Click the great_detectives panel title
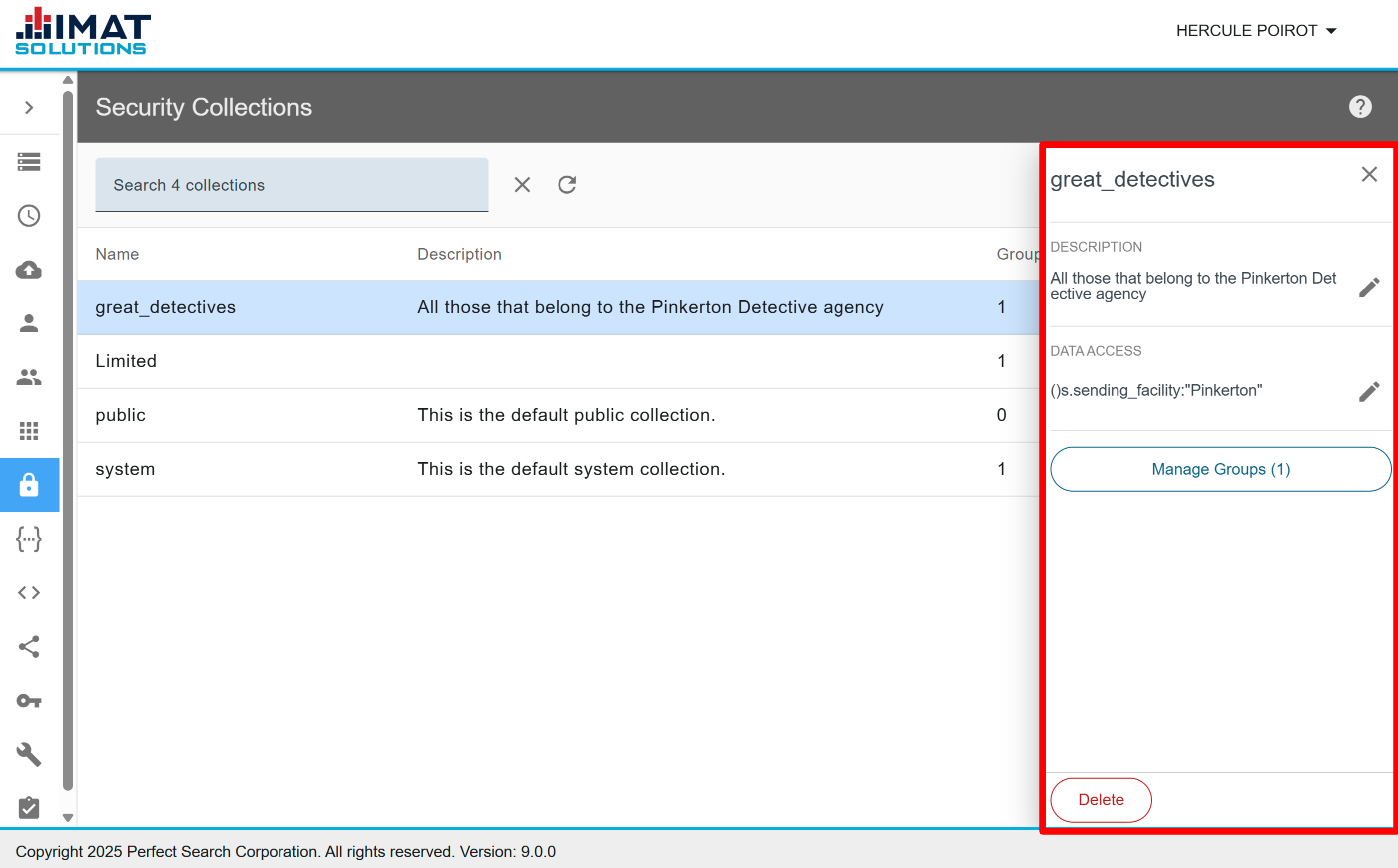The height and width of the screenshot is (868, 1398). (1132, 179)
